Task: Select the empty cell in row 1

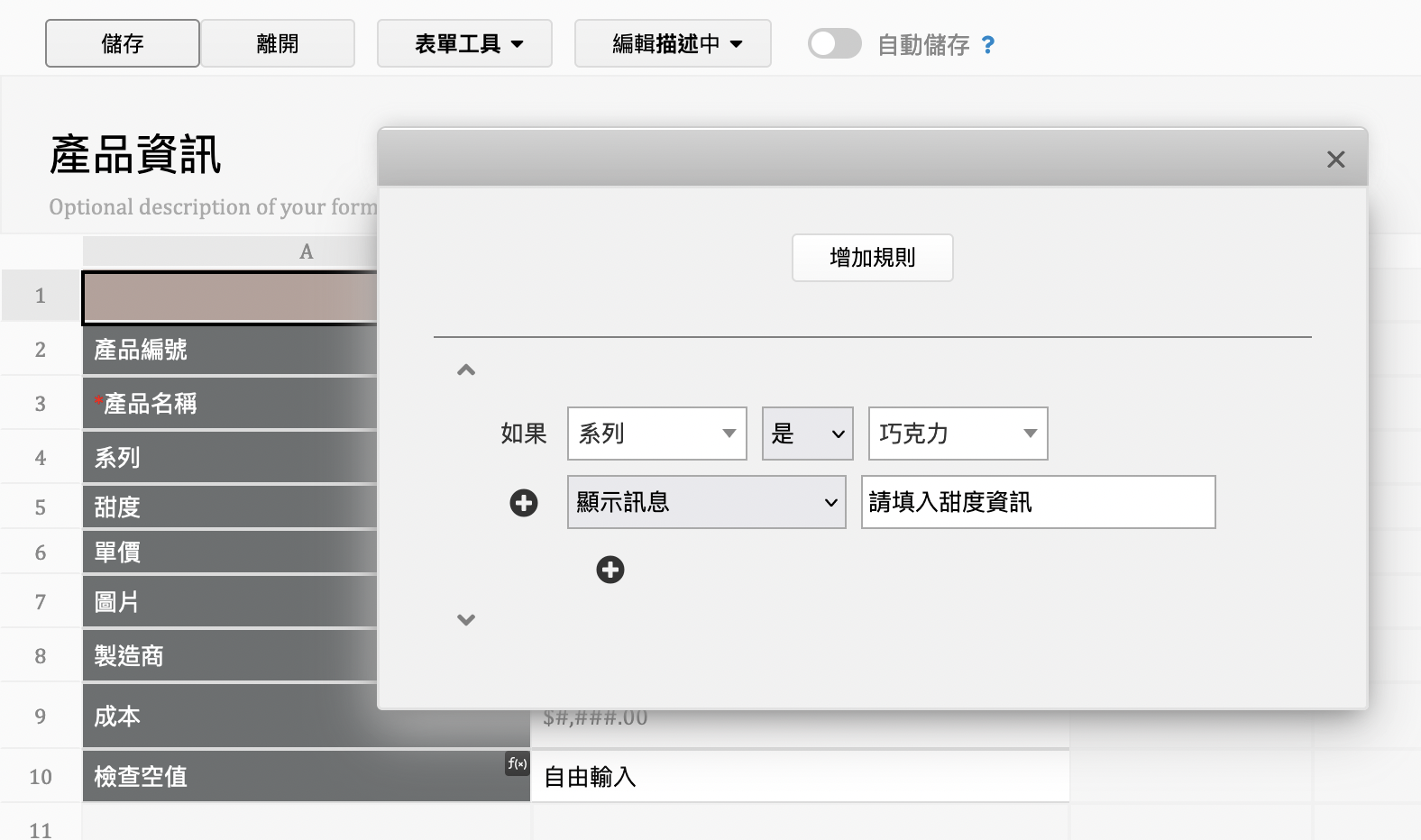Action: point(230,297)
